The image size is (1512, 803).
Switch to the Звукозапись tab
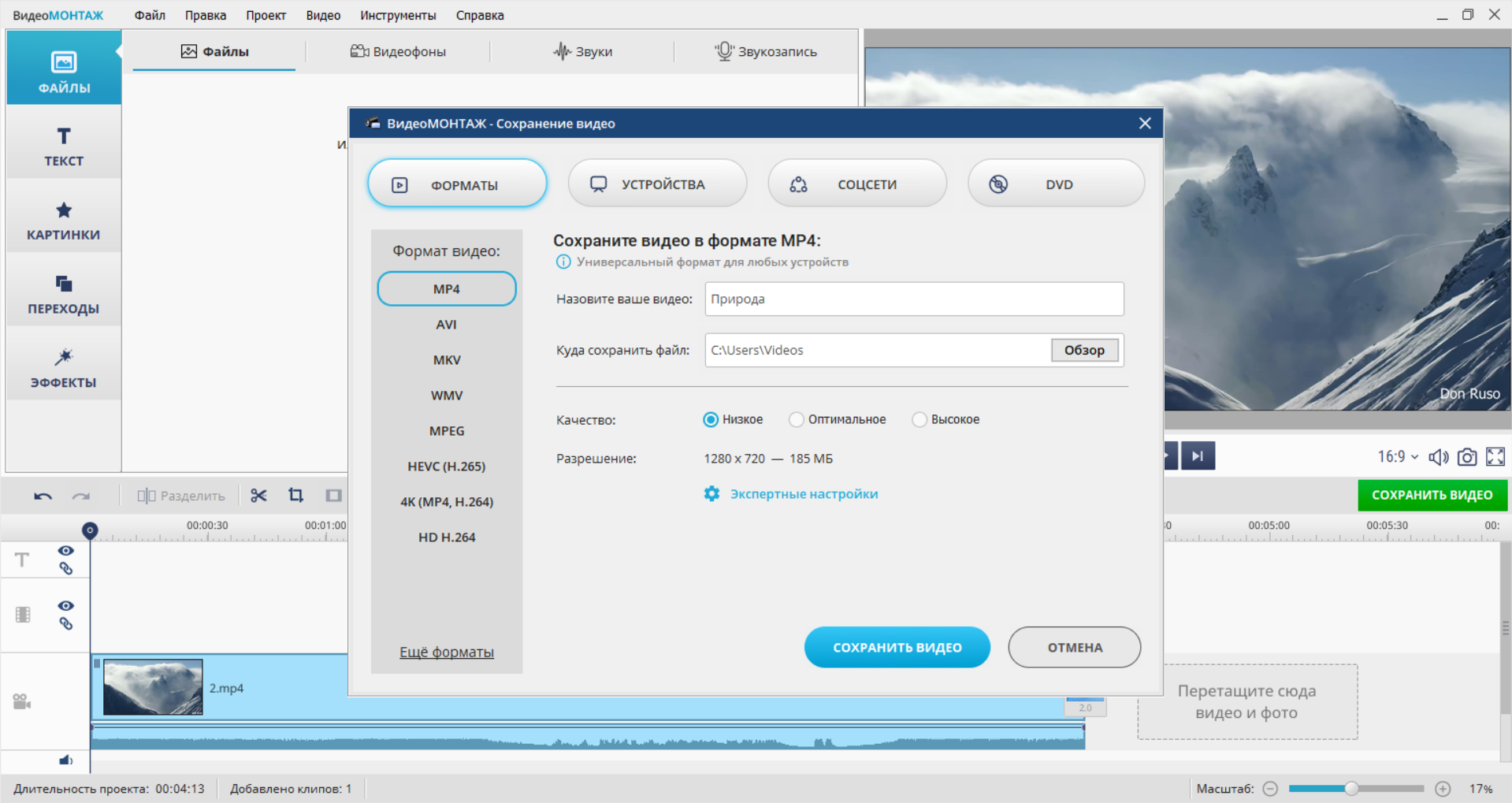(x=766, y=51)
